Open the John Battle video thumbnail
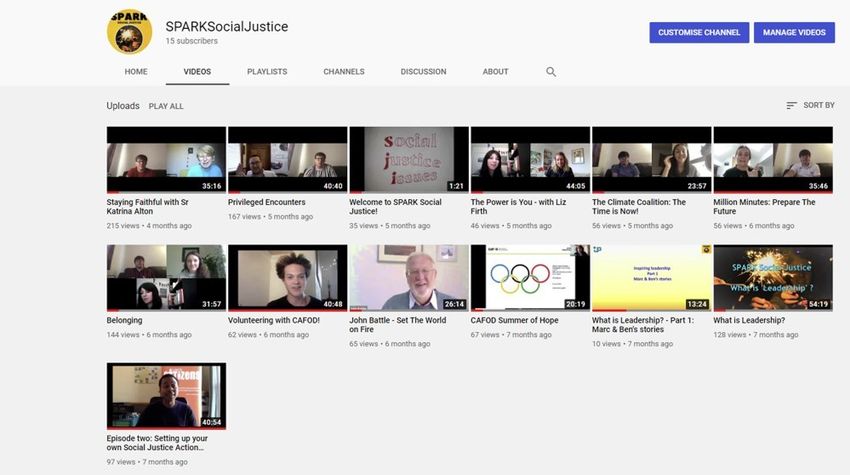Screen dimensions: 850x475 click(409, 278)
